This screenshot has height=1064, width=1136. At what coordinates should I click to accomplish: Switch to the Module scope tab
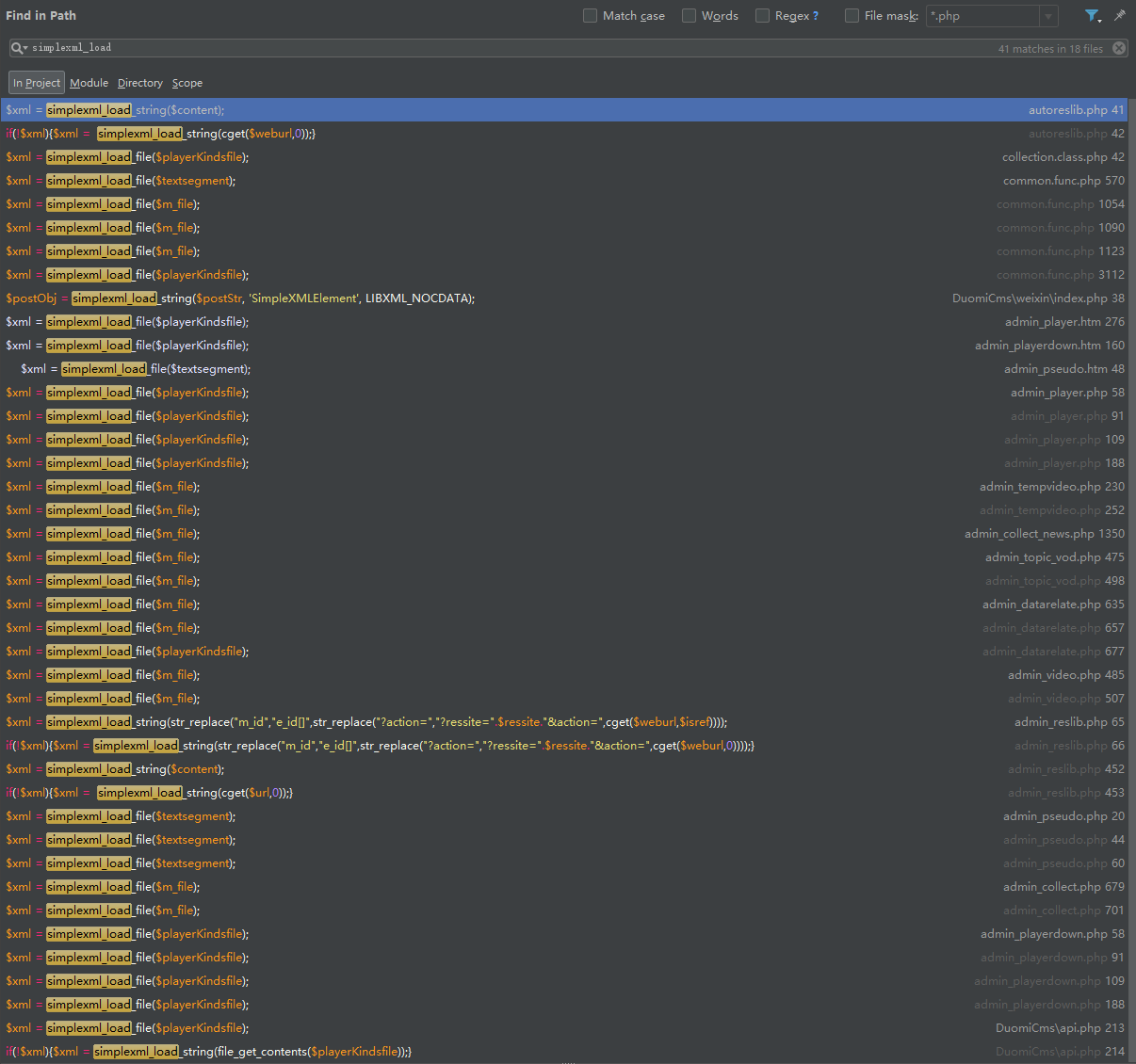click(x=89, y=83)
